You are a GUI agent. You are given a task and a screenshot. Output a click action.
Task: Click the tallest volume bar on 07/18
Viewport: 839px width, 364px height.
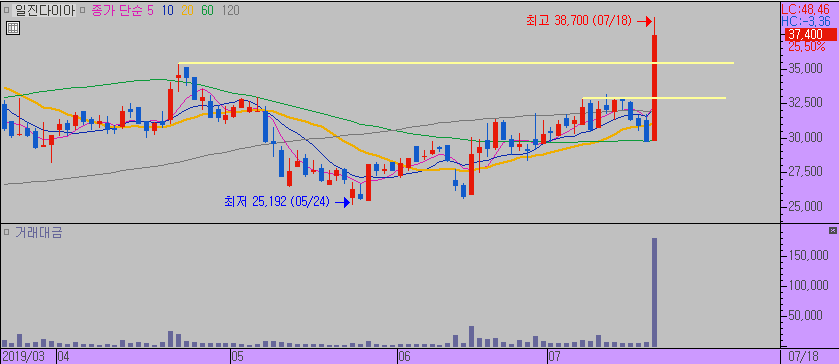654,292
